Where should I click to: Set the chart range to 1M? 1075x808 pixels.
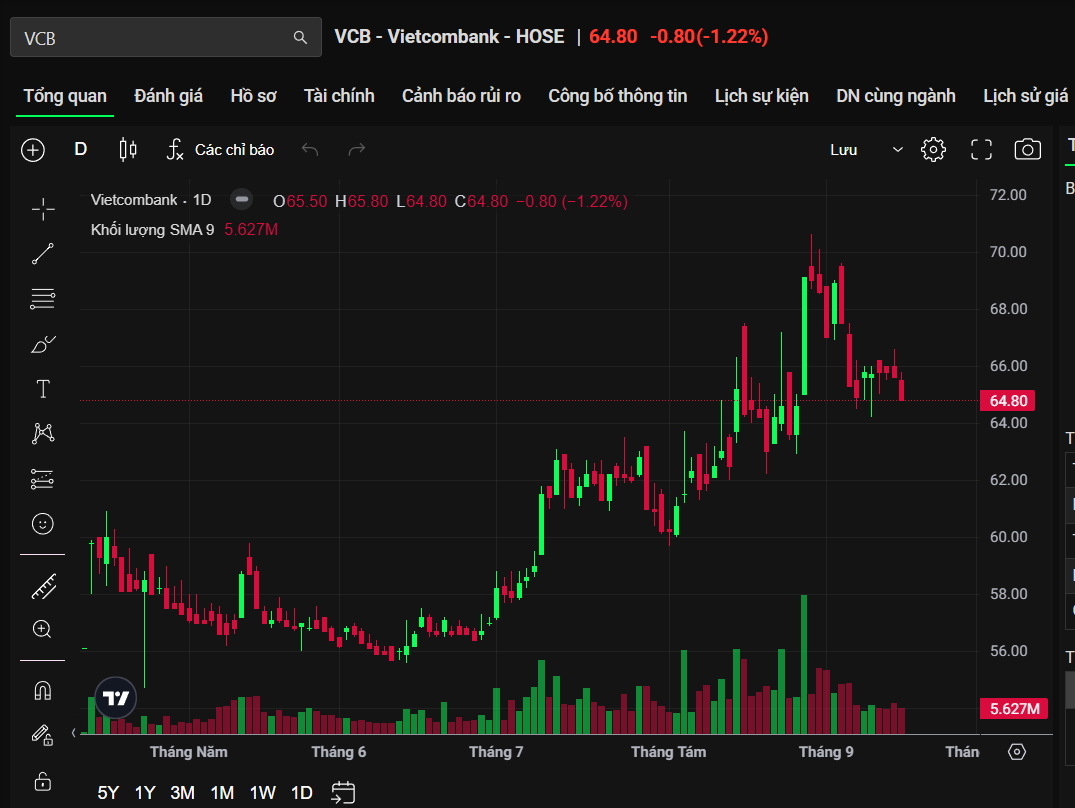pyautogui.click(x=222, y=793)
